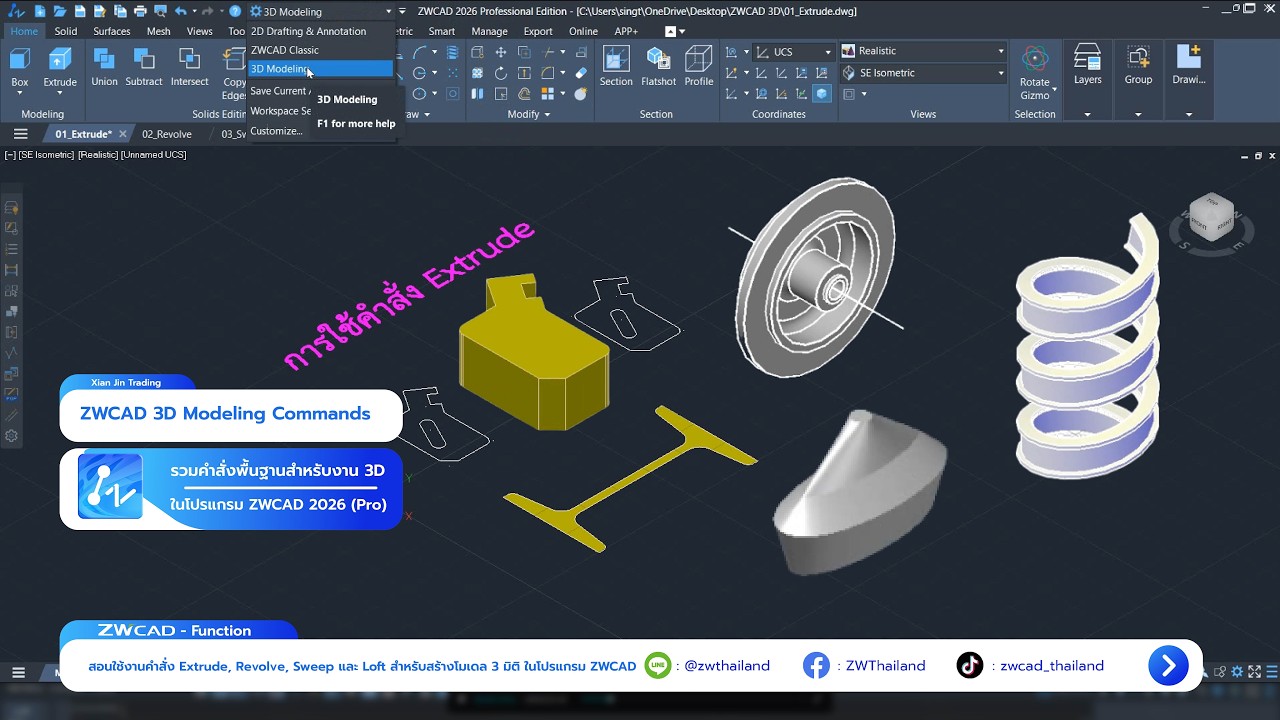The width and height of the screenshot is (1280, 720).
Task: Open the status bar hamburger menu at bottom left
Action: (x=18, y=672)
